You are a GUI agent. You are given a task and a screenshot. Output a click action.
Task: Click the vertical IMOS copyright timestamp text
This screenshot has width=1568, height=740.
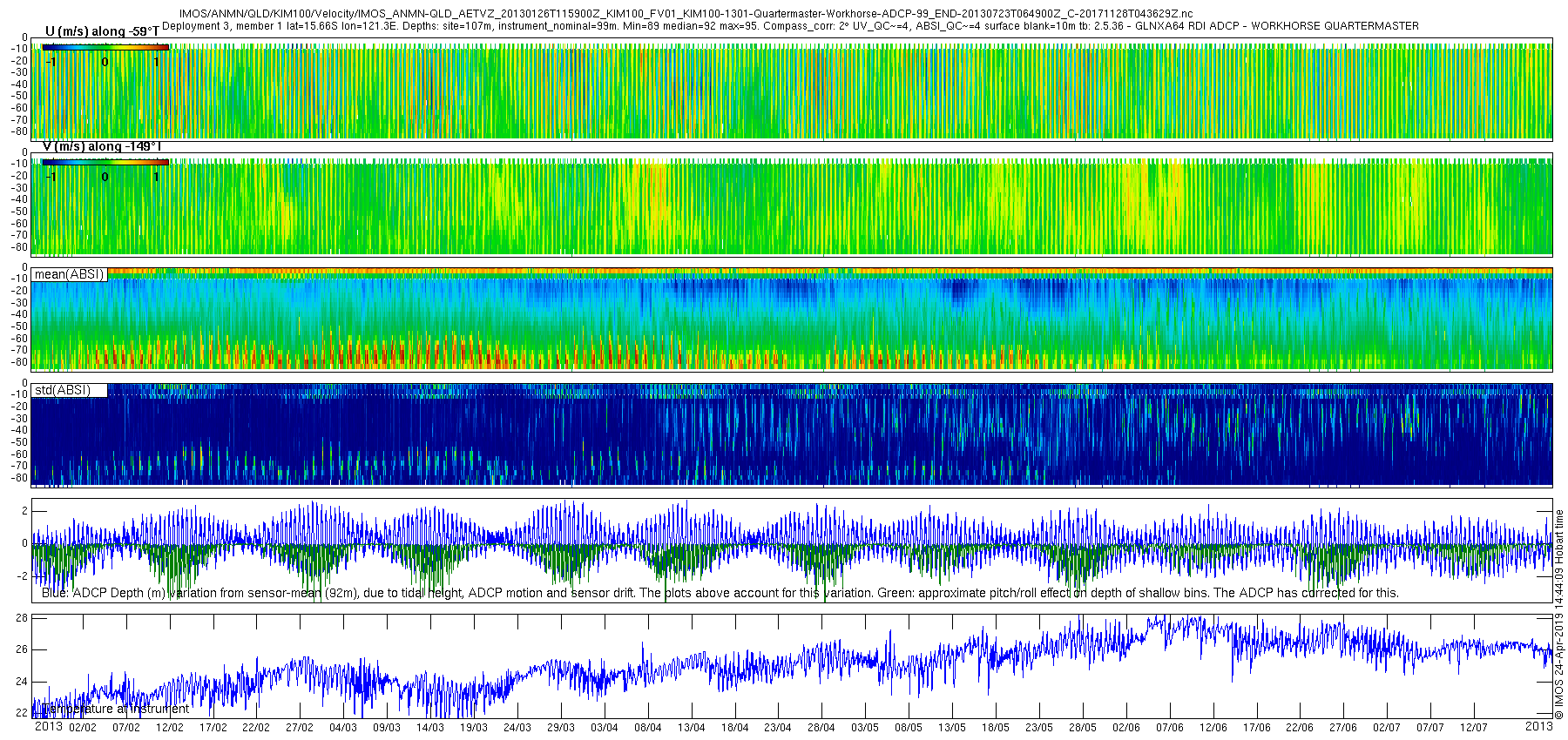[1559, 615]
